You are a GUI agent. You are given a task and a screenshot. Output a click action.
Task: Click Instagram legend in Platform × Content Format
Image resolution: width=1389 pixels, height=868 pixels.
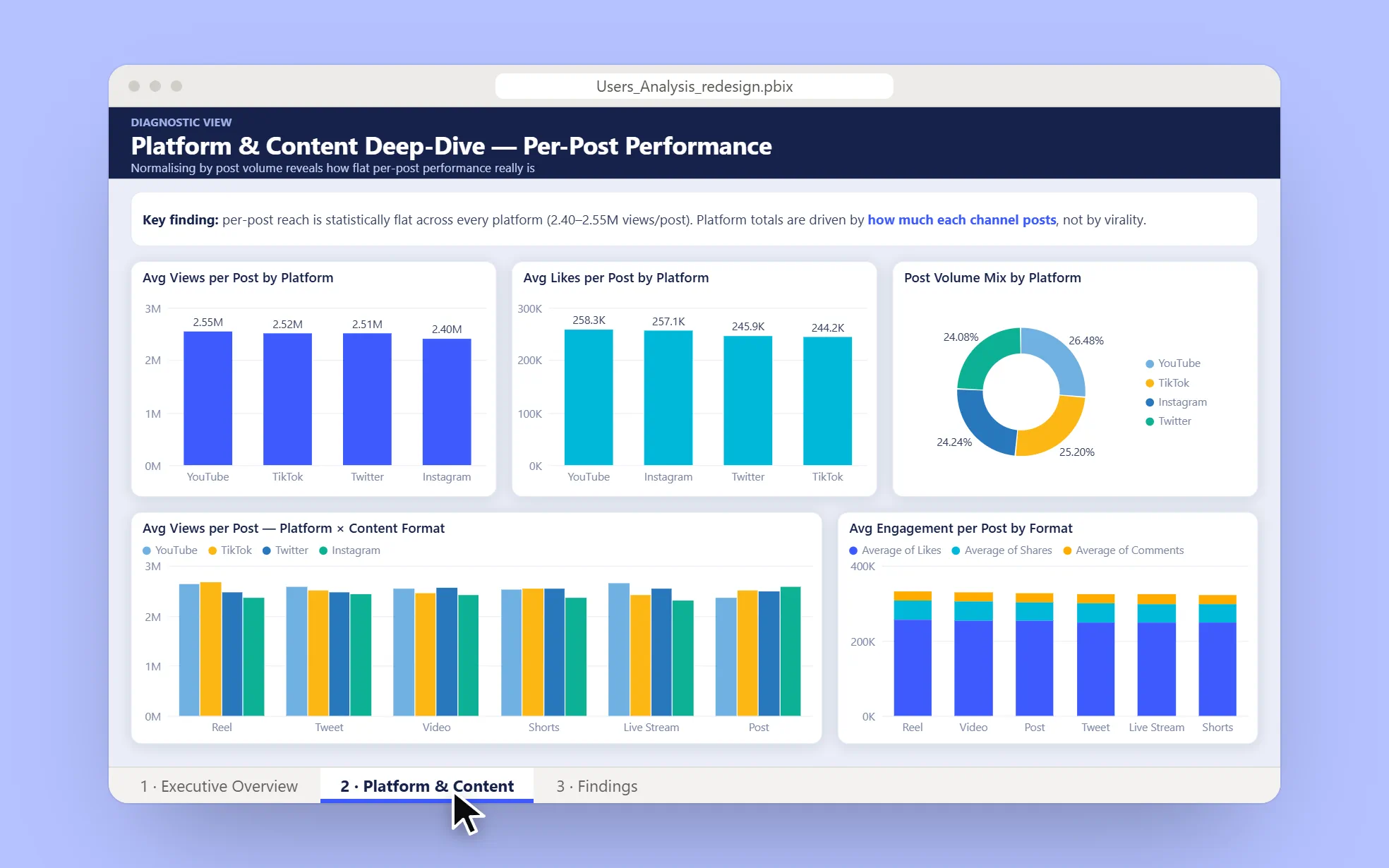(x=349, y=550)
